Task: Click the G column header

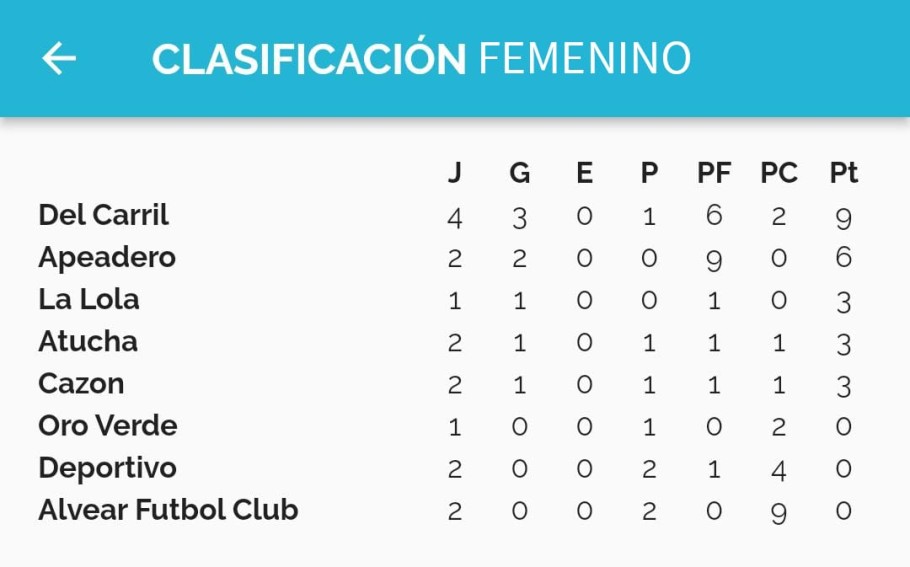Action: (x=519, y=173)
